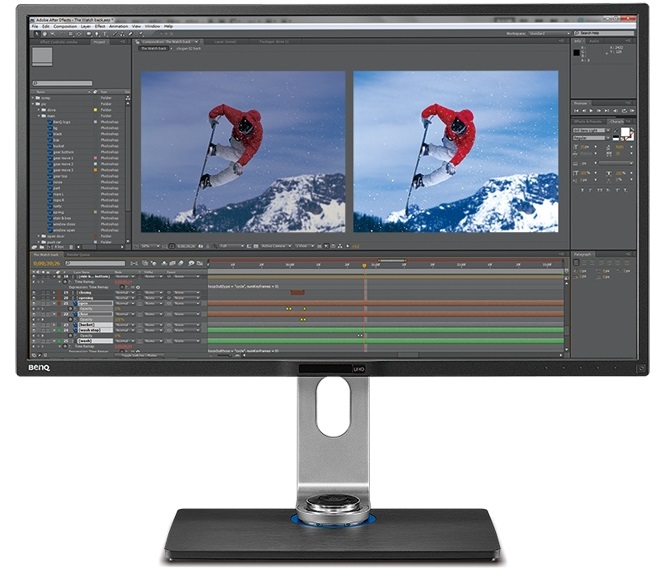
Task: Open magnification 50% dropdown below viewer
Action: pos(150,246)
